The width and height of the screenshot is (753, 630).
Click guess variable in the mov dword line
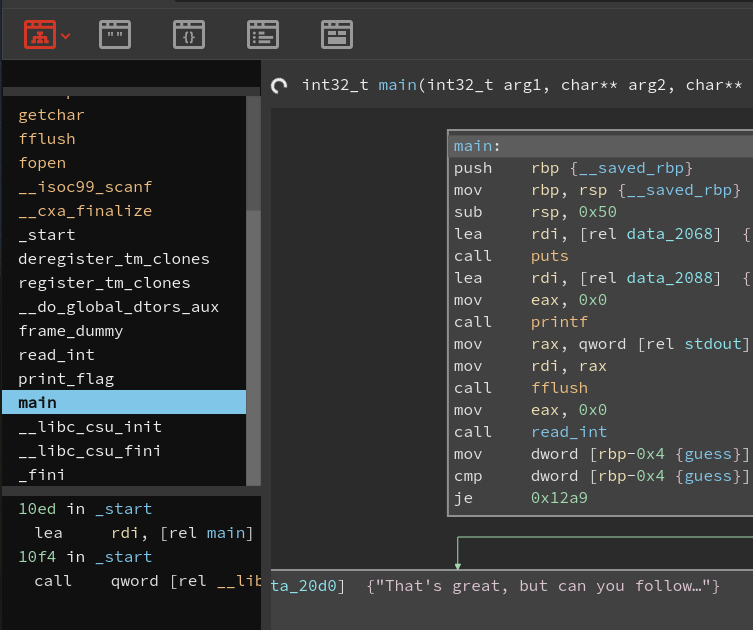point(708,454)
